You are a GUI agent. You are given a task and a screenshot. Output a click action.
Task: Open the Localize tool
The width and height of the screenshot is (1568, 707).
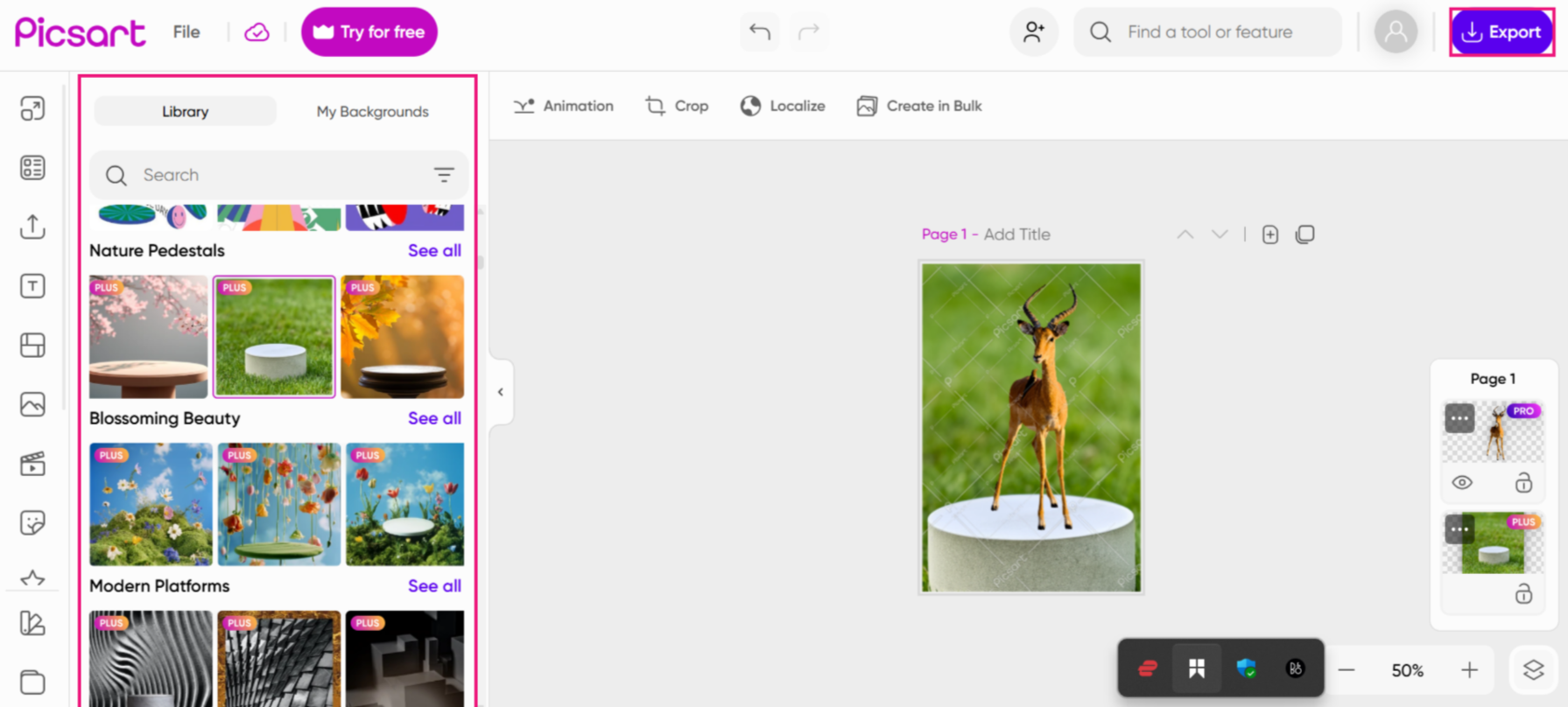pos(783,106)
